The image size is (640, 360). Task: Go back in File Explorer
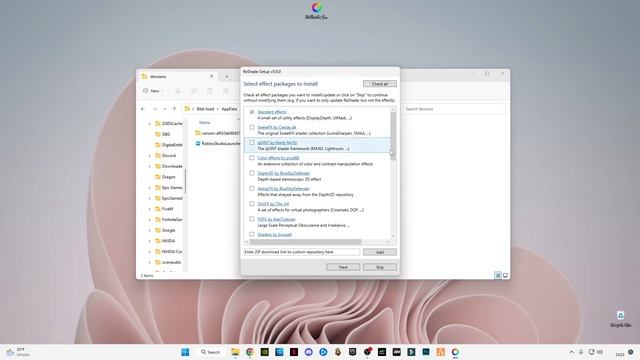pos(143,109)
